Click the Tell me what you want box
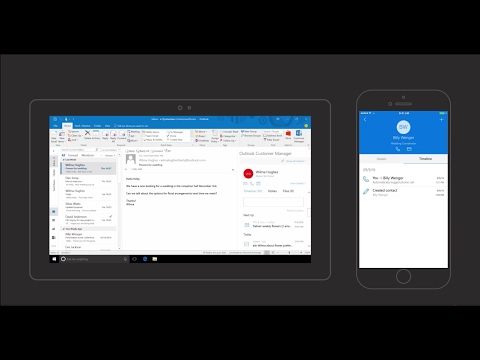 click(132, 126)
